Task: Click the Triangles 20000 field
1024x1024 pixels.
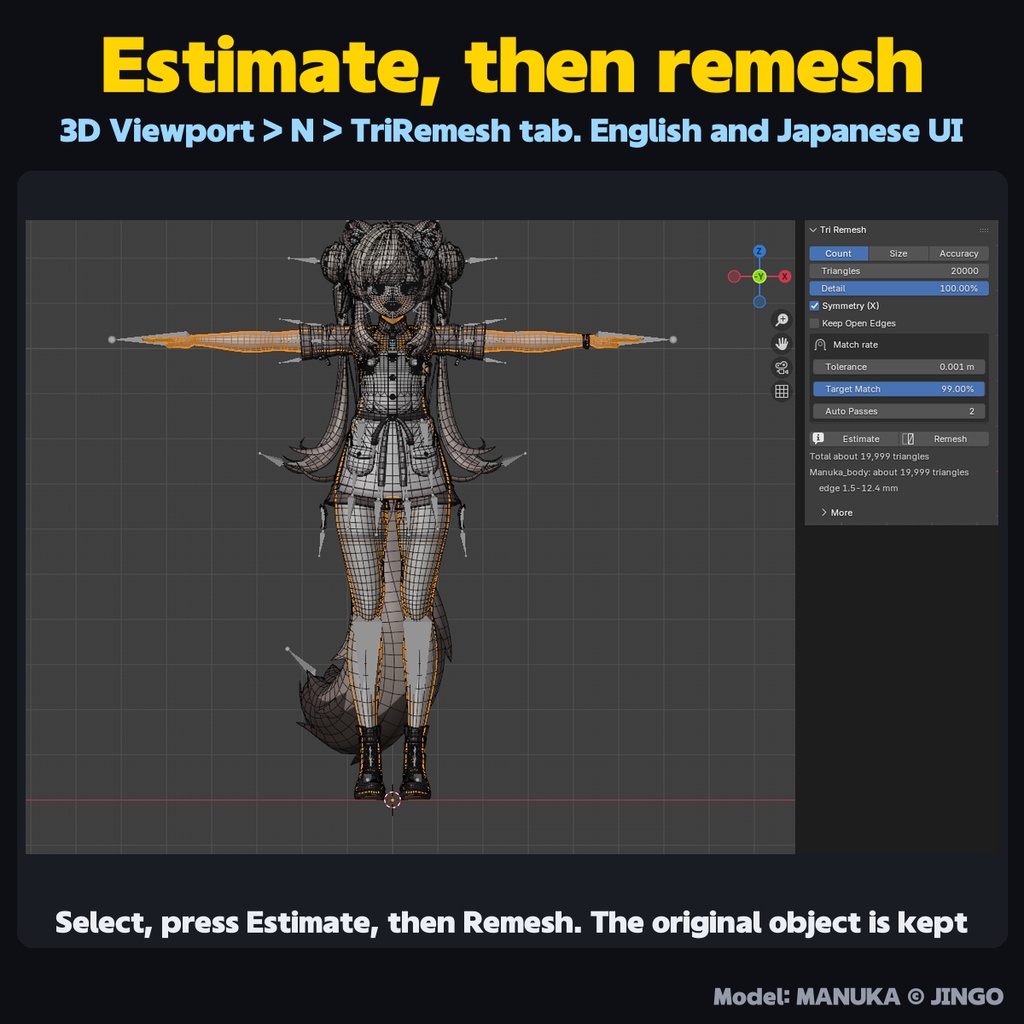Action: point(899,271)
